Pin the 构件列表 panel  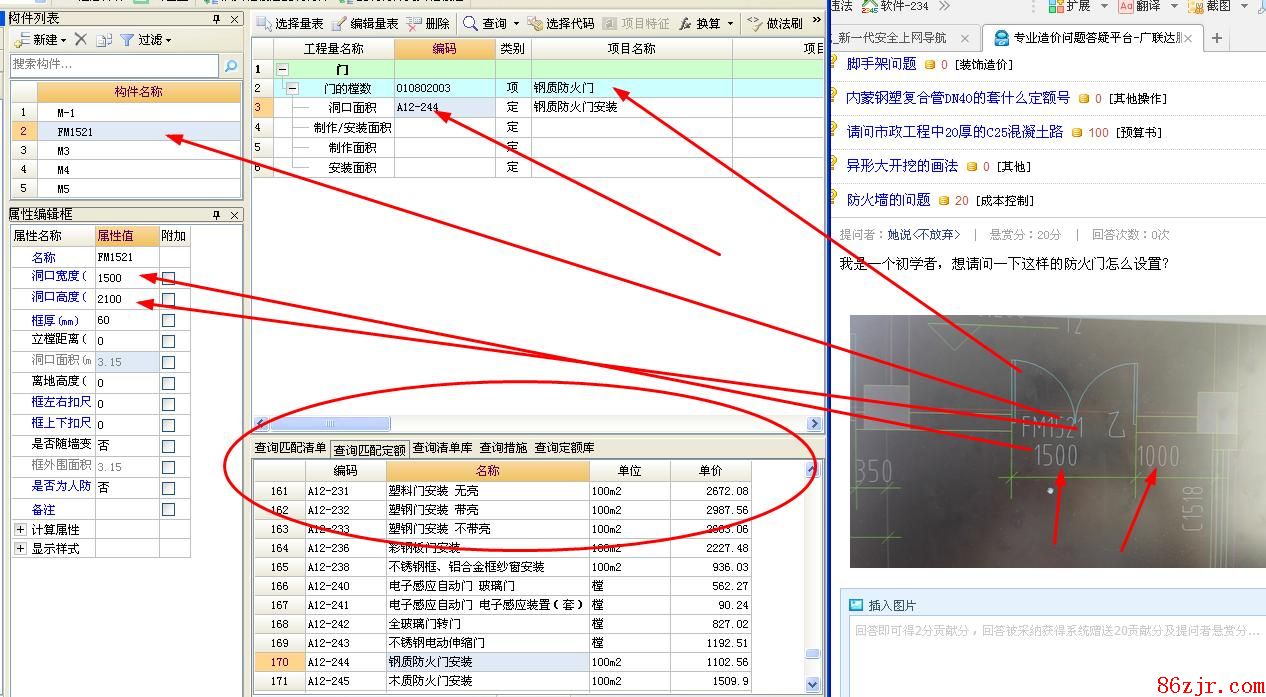click(x=217, y=19)
